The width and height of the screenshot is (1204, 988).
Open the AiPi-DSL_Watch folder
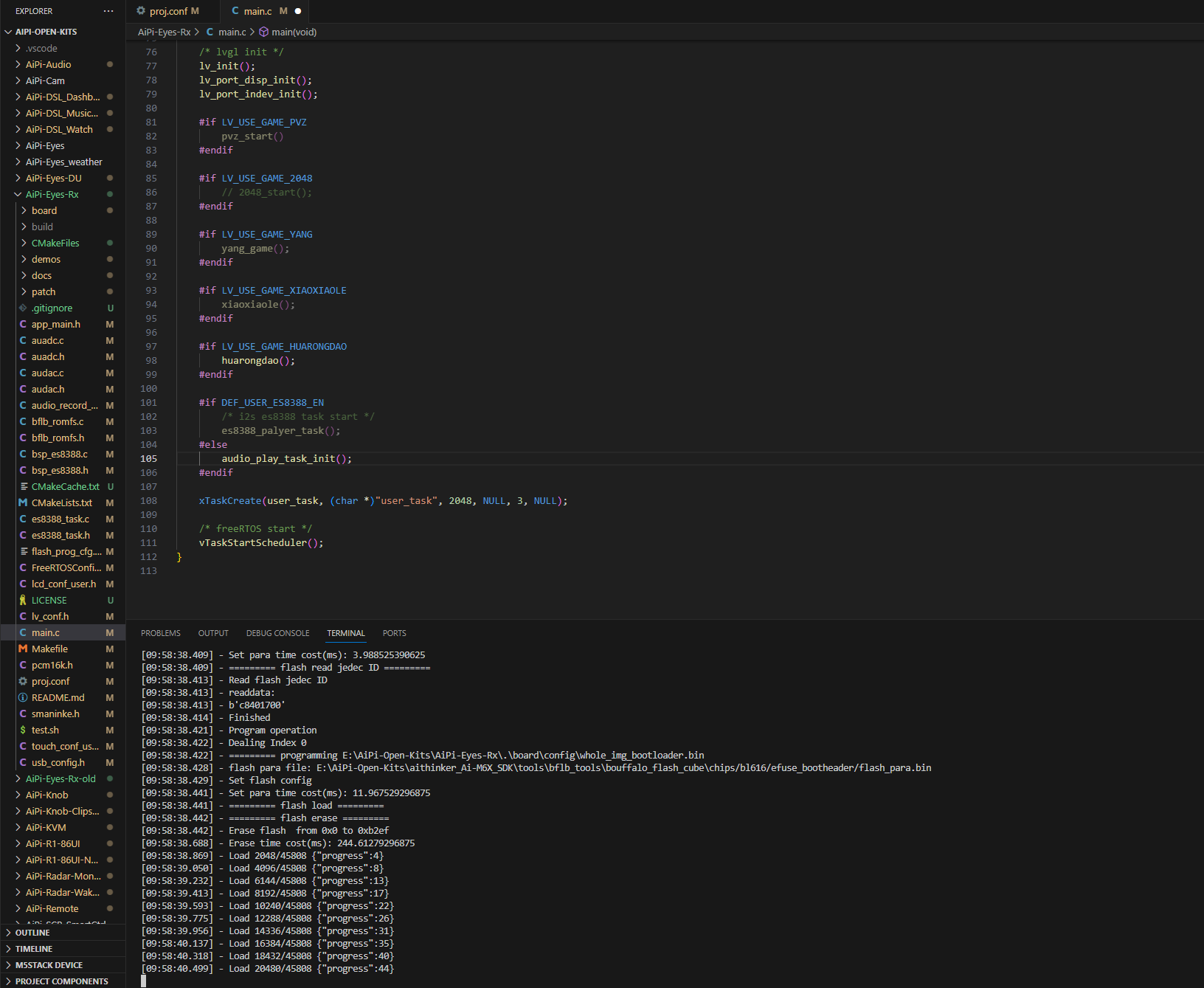pyautogui.click(x=63, y=129)
